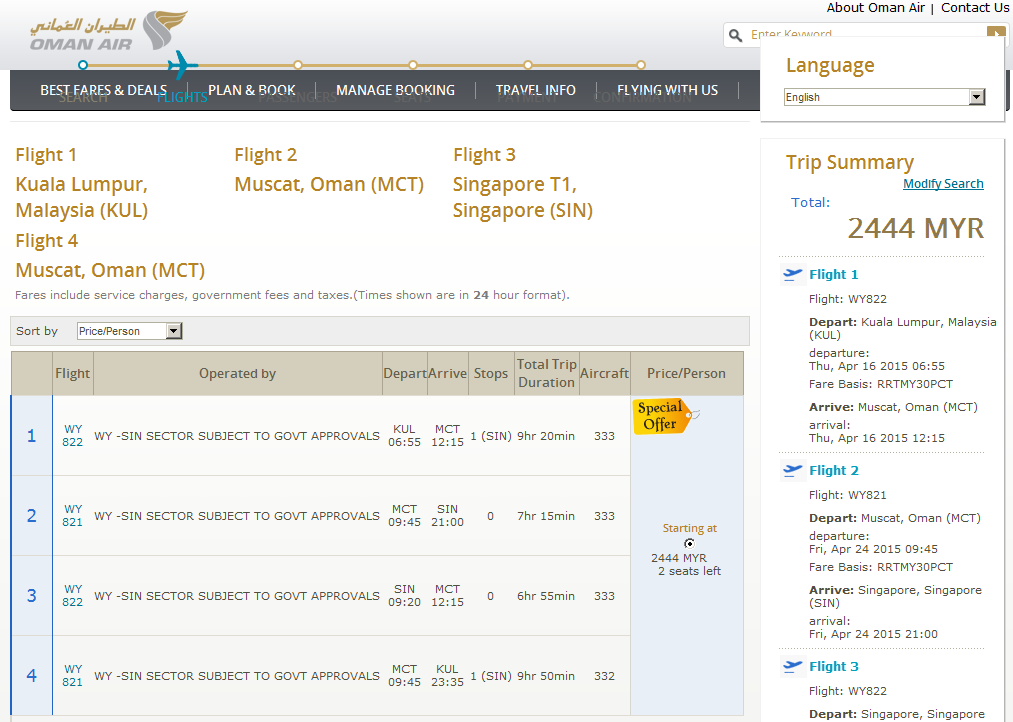Click the Flight 3 heading in Trip Summary
Image resolution: width=1013 pixels, height=722 pixels.
tap(833, 666)
